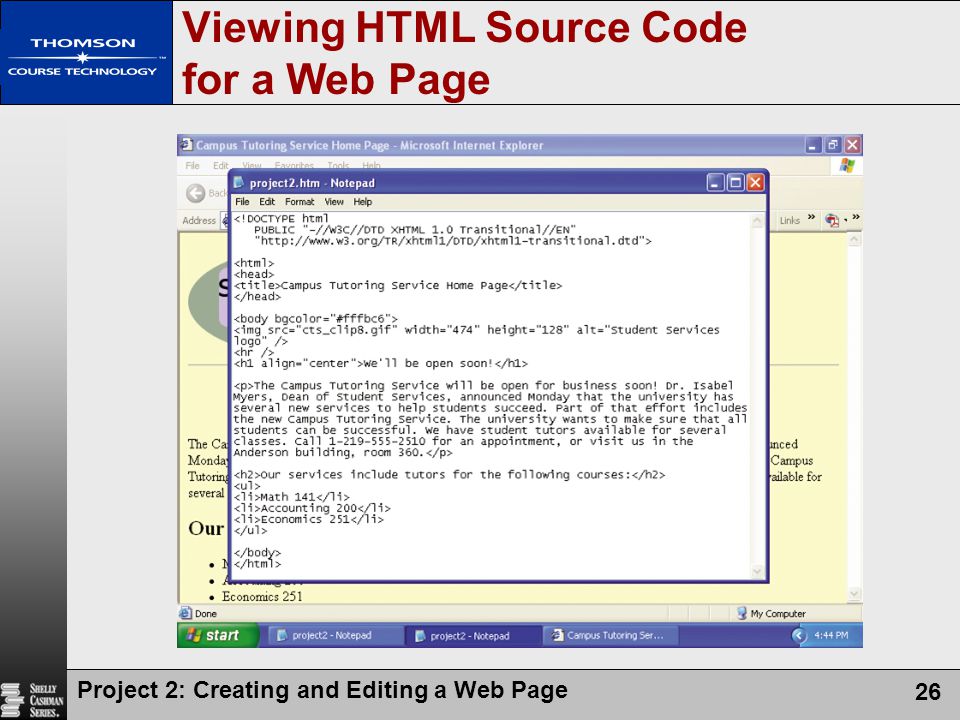Viewport: 960px width, 720px height.
Task: Click the DOCTYPE html line in Notepad
Action: pyautogui.click(x=281, y=219)
